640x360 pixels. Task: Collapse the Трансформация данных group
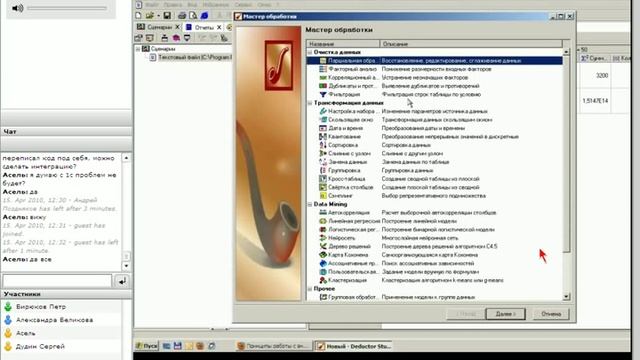click(x=310, y=103)
